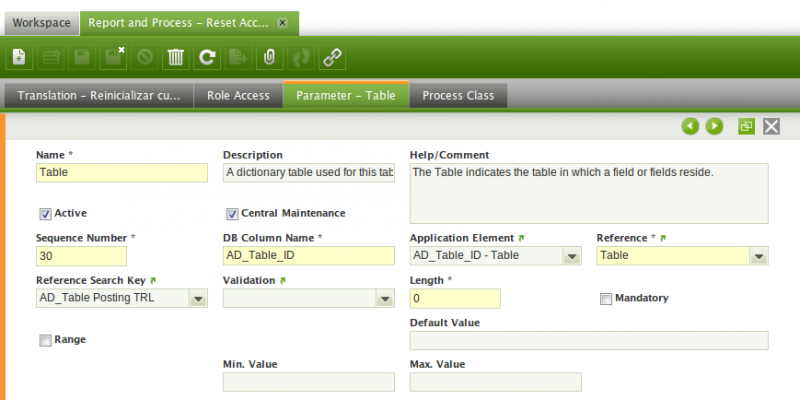This screenshot has width=800, height=400.
Task: Uncheck the Active checkbox
Action: point(45,213)
